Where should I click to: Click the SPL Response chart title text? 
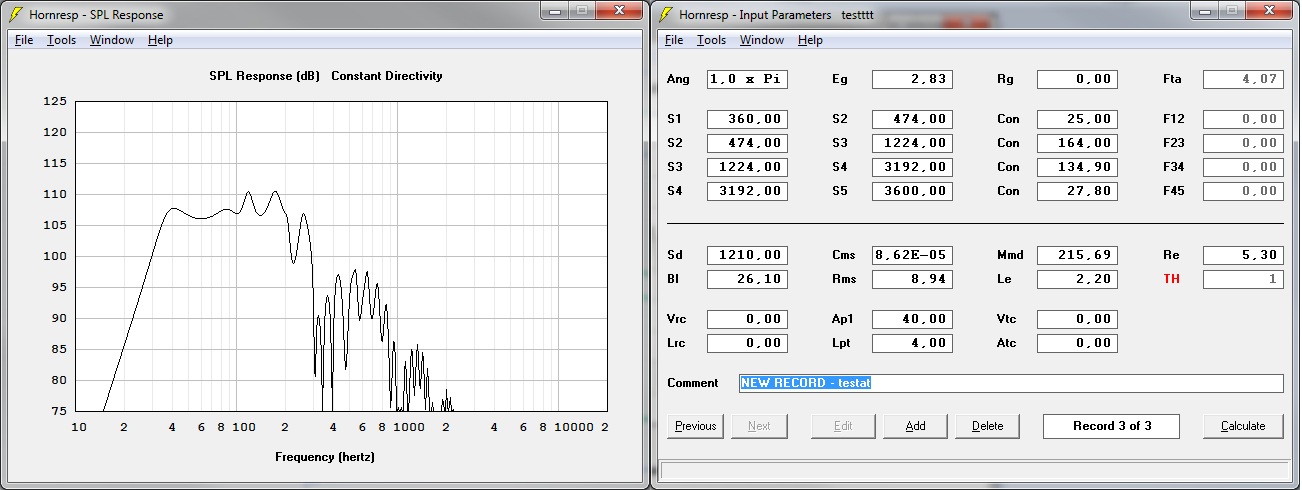point(325,76)
